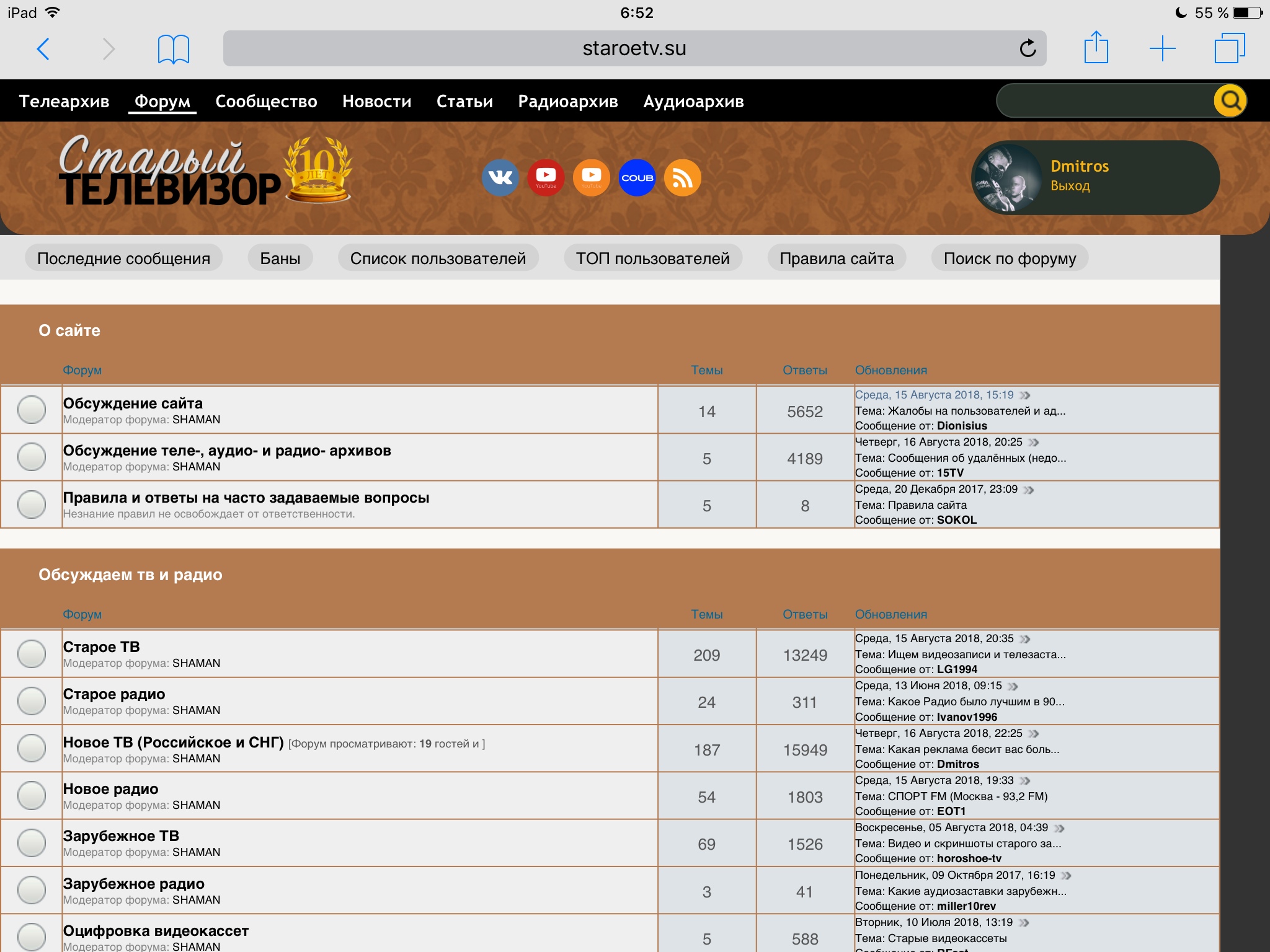Click the VK social network icon
This screenshot has width=1270, height=952.
point(500,178)
